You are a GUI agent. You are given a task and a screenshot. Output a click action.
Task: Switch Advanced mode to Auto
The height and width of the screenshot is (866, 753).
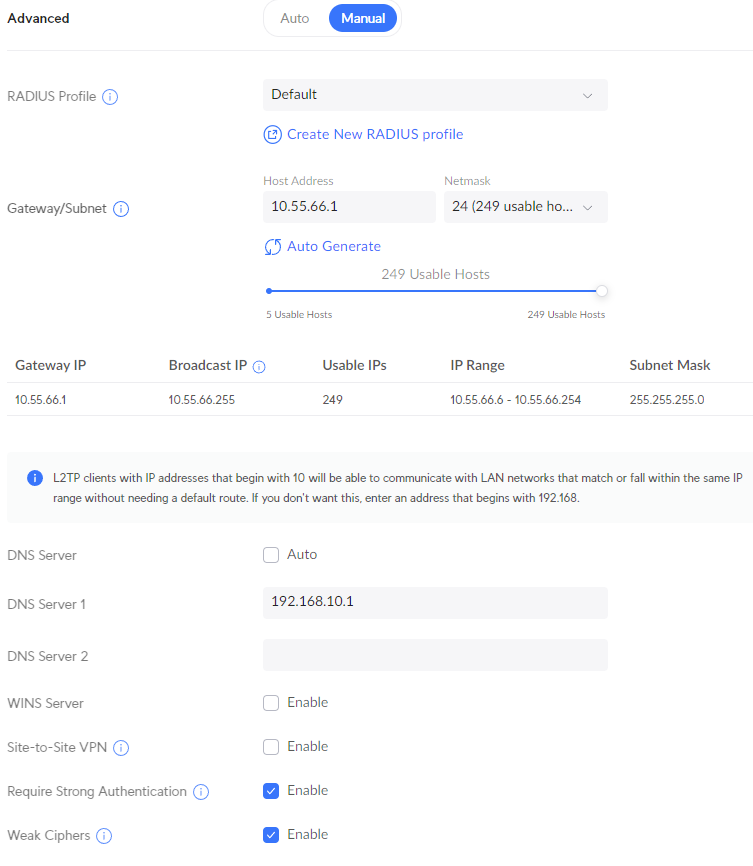294,18
